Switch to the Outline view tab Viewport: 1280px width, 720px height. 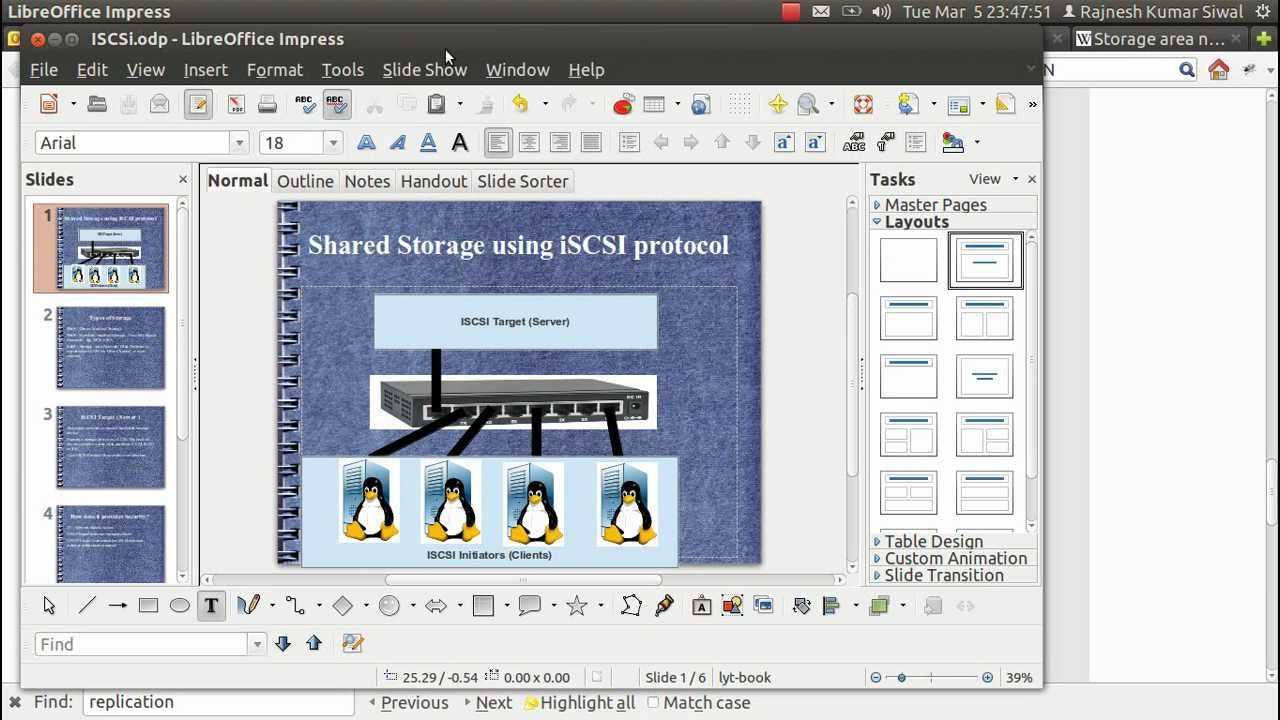tap(305, 181)
